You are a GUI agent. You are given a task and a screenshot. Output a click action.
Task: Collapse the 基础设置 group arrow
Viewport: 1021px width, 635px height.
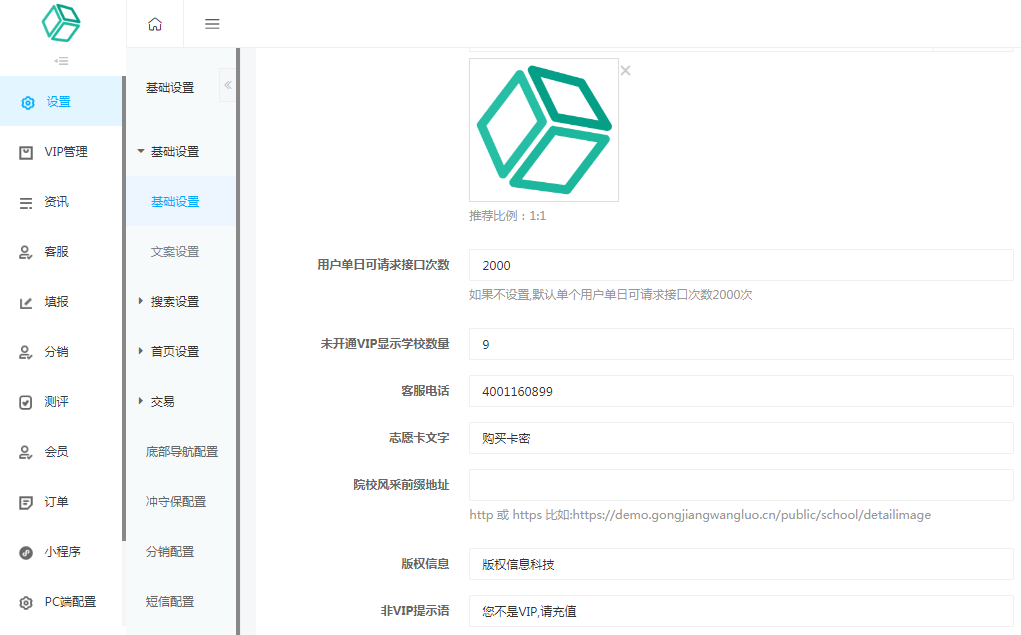click(141, 151)
